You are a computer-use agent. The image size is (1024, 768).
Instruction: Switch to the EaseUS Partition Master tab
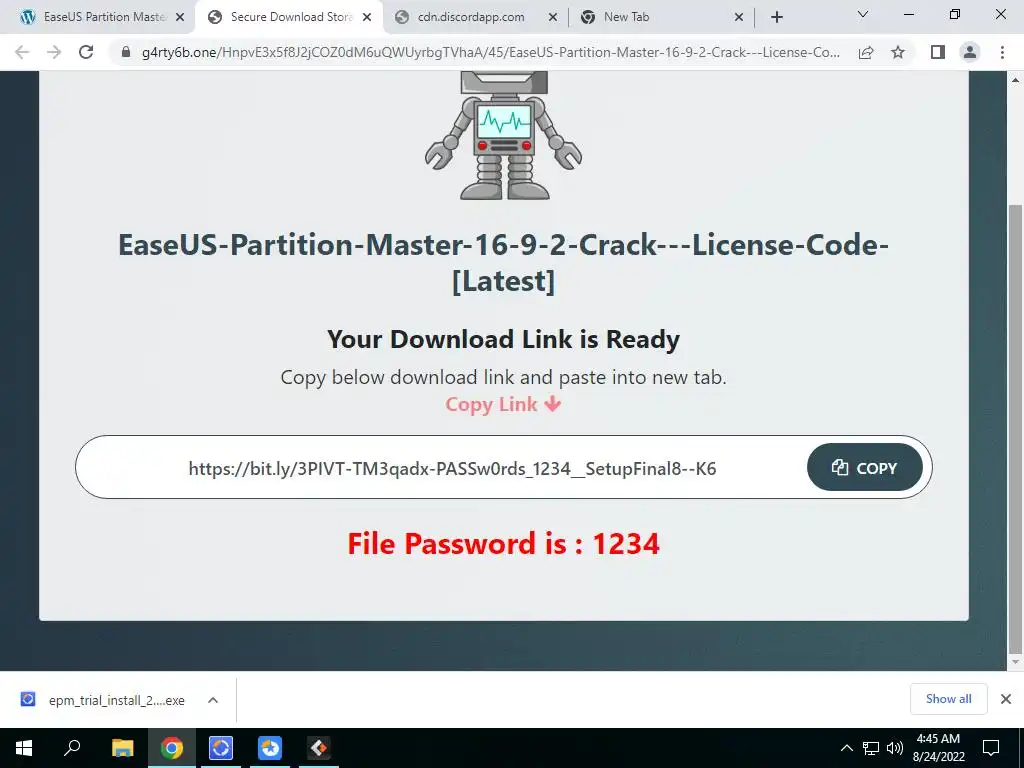tap(98, 17)
